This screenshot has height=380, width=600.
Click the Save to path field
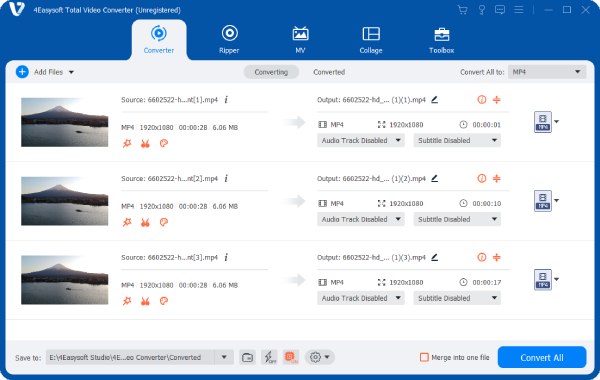point(130,357)
